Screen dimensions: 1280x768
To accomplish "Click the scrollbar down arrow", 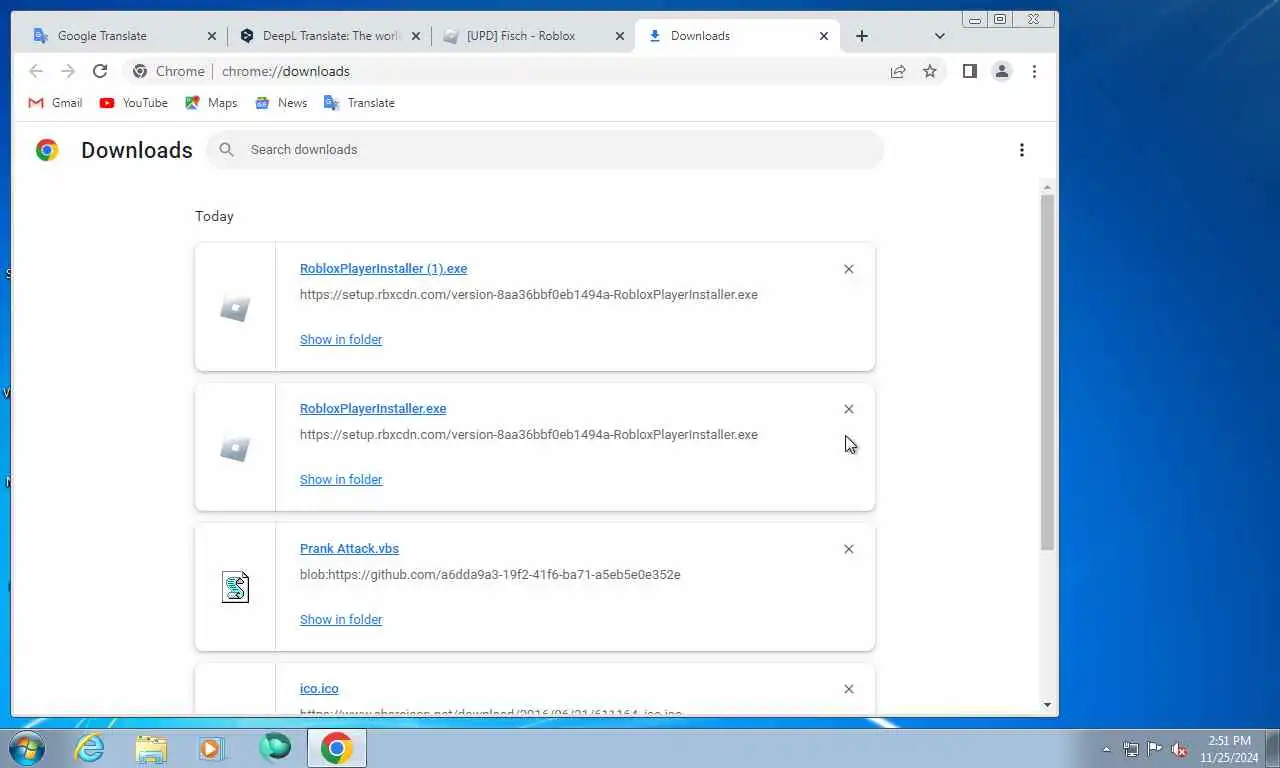I will pyautogui.click(x=1047, y=705).
